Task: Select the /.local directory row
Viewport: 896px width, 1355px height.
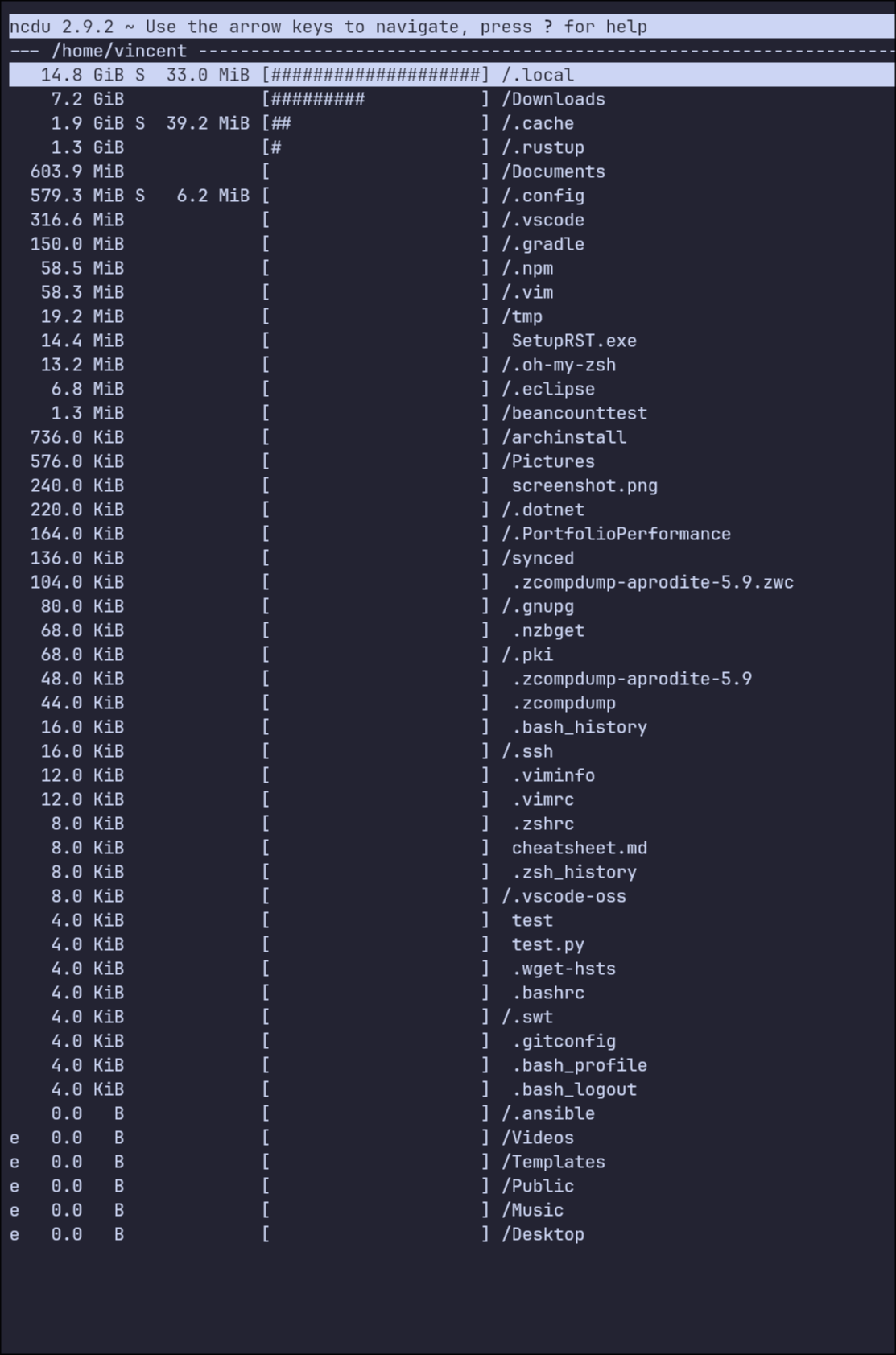Action: coord(538,75)
